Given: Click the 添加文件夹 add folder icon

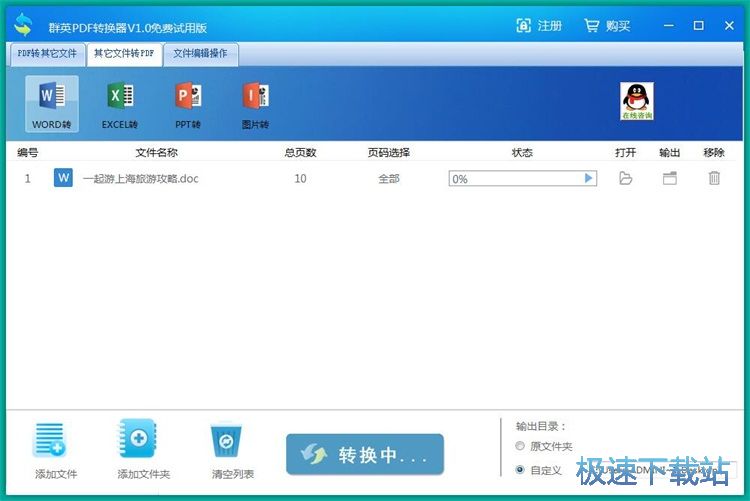Looking at the screenshot, I should pos(138,438).
